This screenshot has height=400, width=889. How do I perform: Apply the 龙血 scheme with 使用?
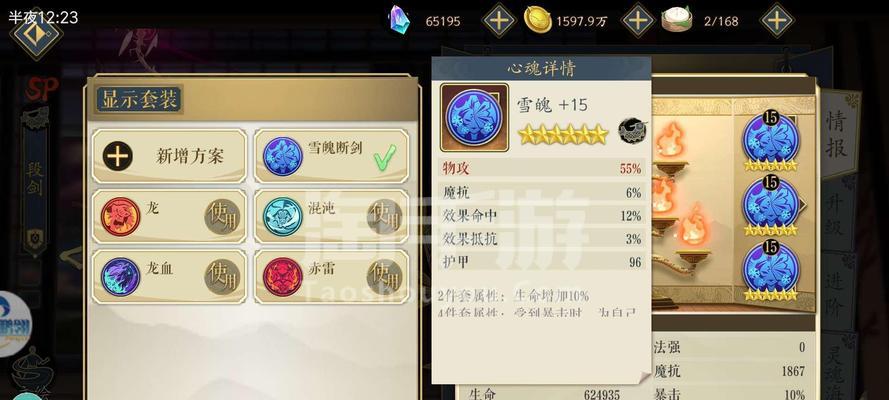[x=223, y=276]
